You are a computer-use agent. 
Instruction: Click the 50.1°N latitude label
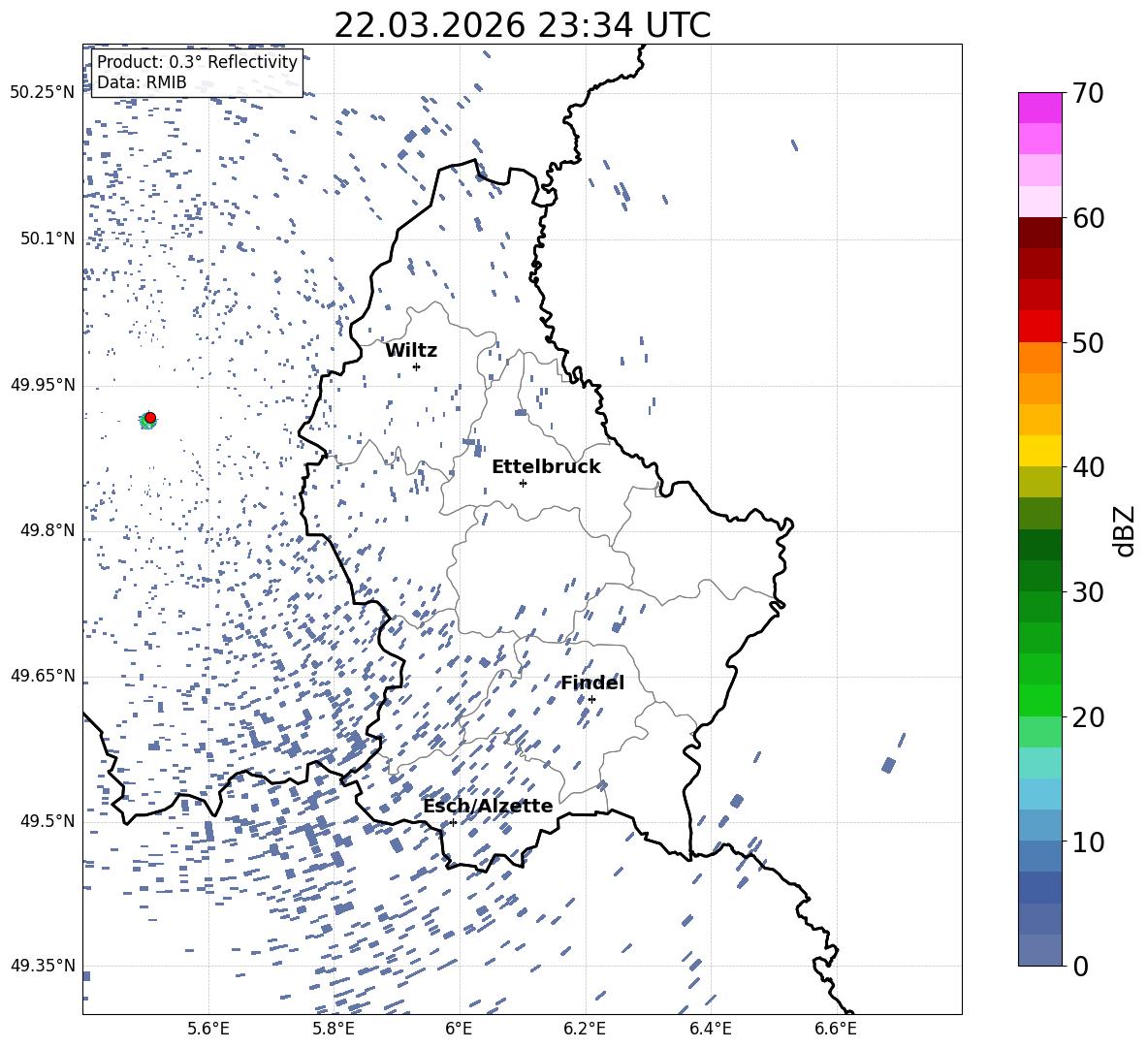pos(48,238)
